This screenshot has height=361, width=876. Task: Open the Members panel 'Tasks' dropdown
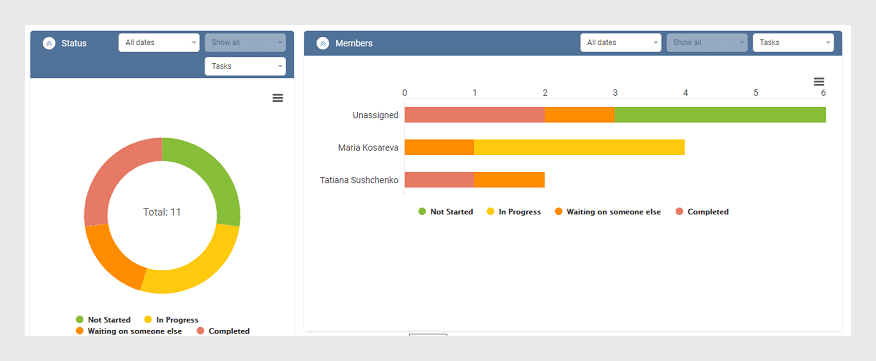point(793,42)
